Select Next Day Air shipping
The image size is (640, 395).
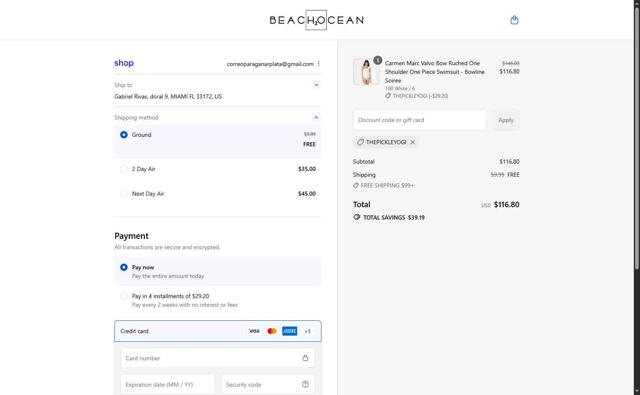point(124,193)
